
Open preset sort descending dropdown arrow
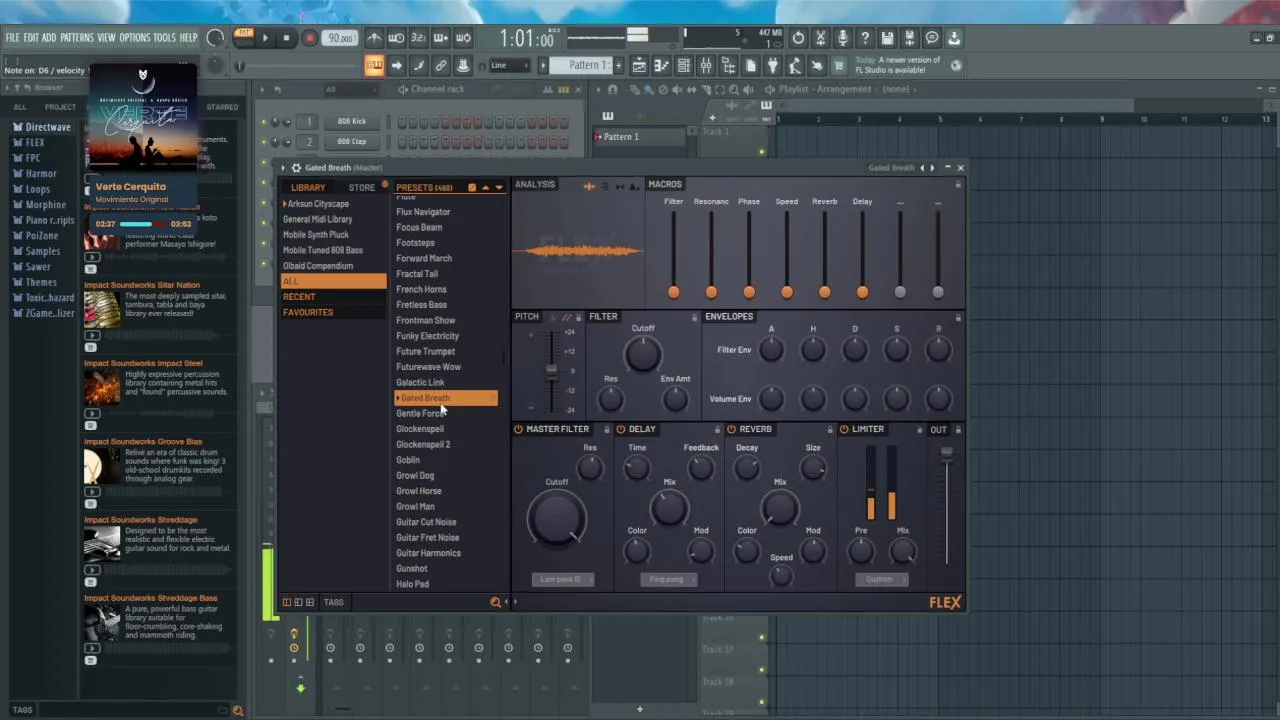(499, 187)
